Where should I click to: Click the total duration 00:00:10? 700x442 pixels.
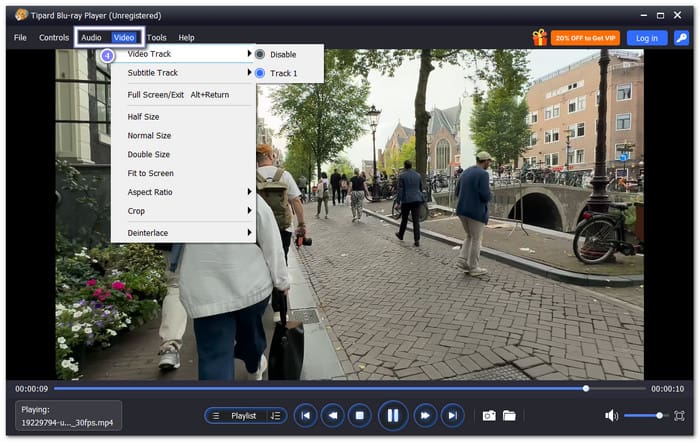pos(667,389)
